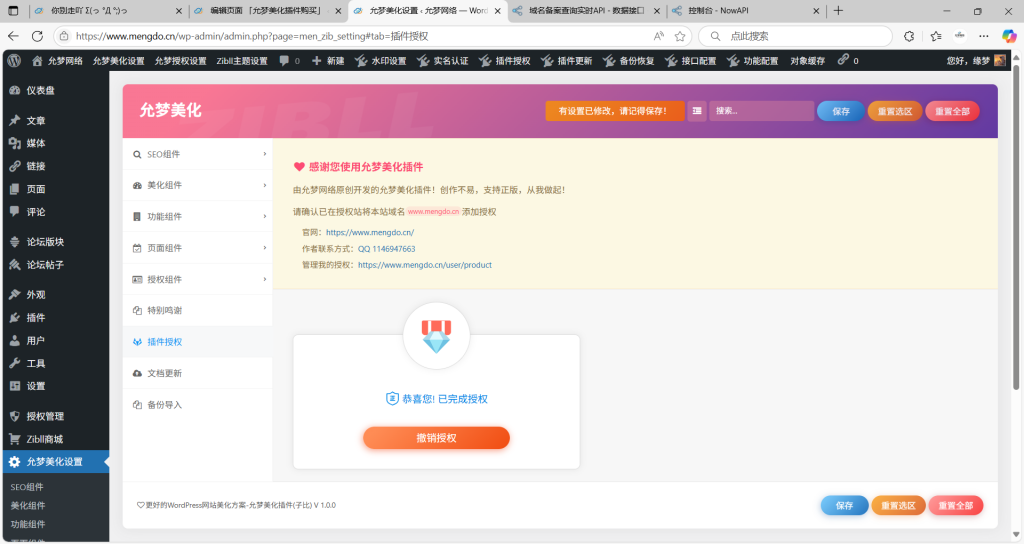Click the browser favorites star in address bar
1024x544 pixels.
click(x=680, y=36)
